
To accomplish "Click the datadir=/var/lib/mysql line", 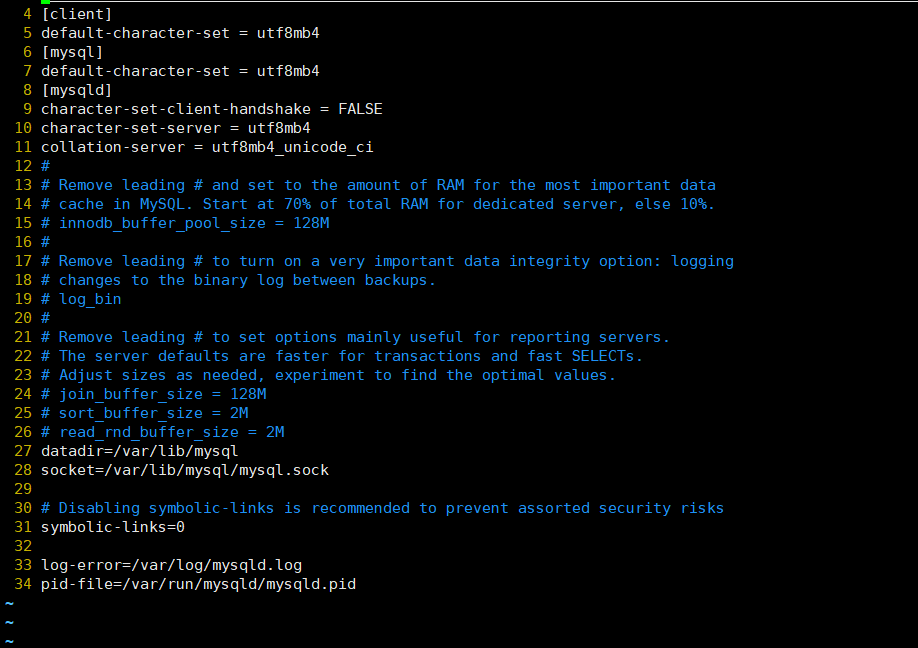I will (139, 451).
